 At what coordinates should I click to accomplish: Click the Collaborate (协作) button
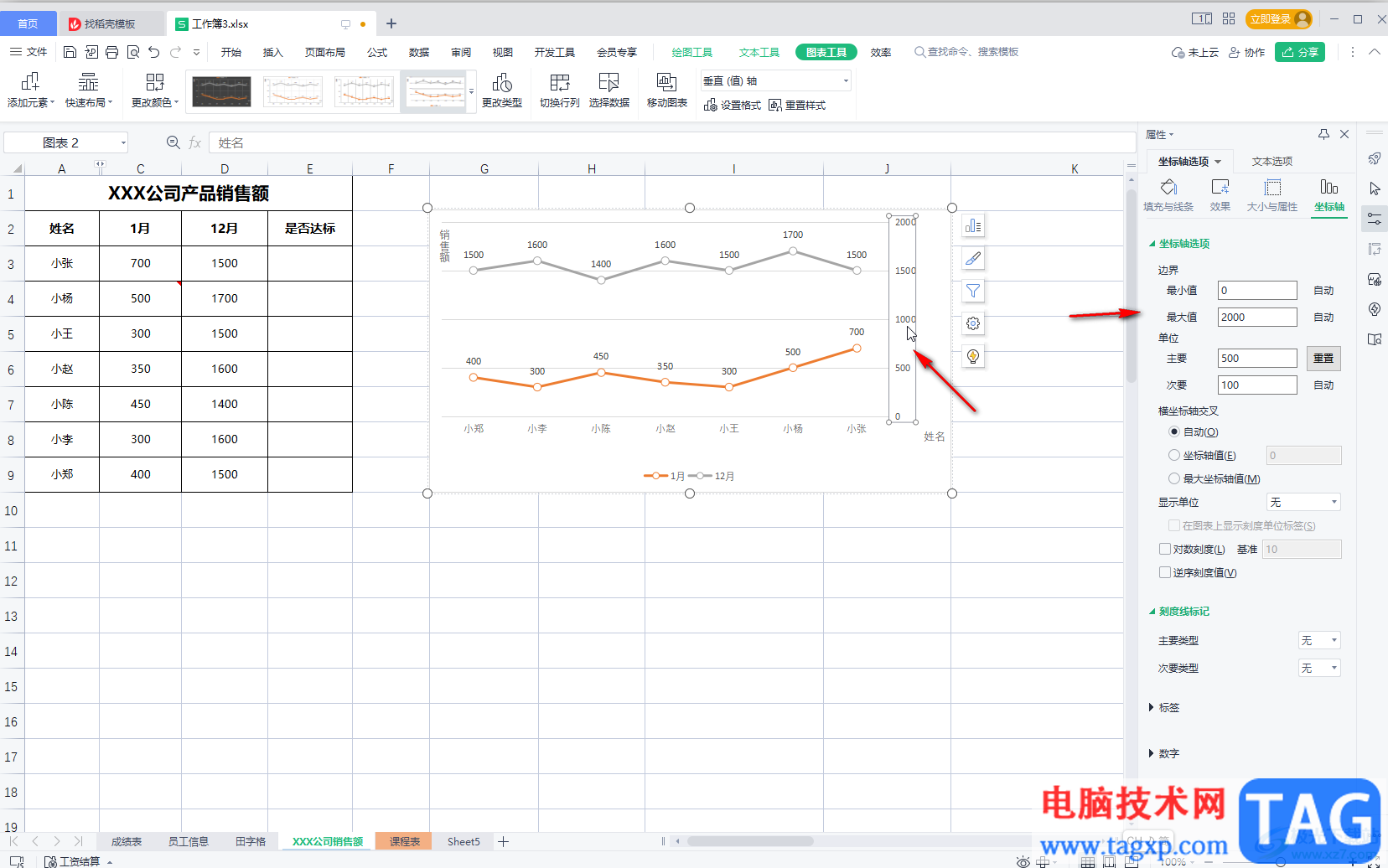(1246, 52)
